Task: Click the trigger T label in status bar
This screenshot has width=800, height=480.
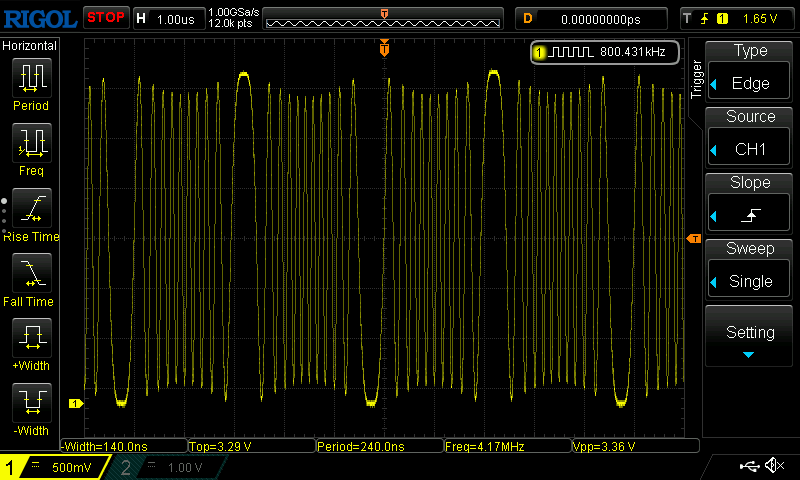Action: pos(687,19)
